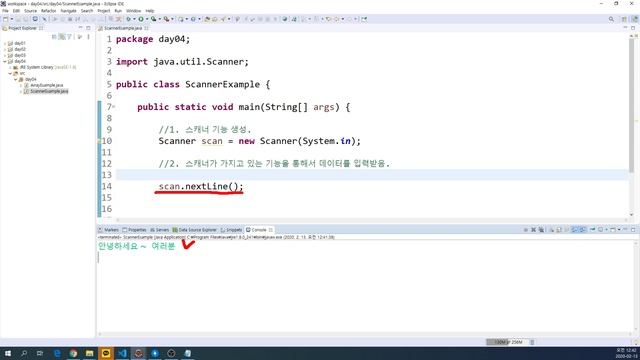
Task: Collapse the day04 package under src
Action: tap(16, 79)
